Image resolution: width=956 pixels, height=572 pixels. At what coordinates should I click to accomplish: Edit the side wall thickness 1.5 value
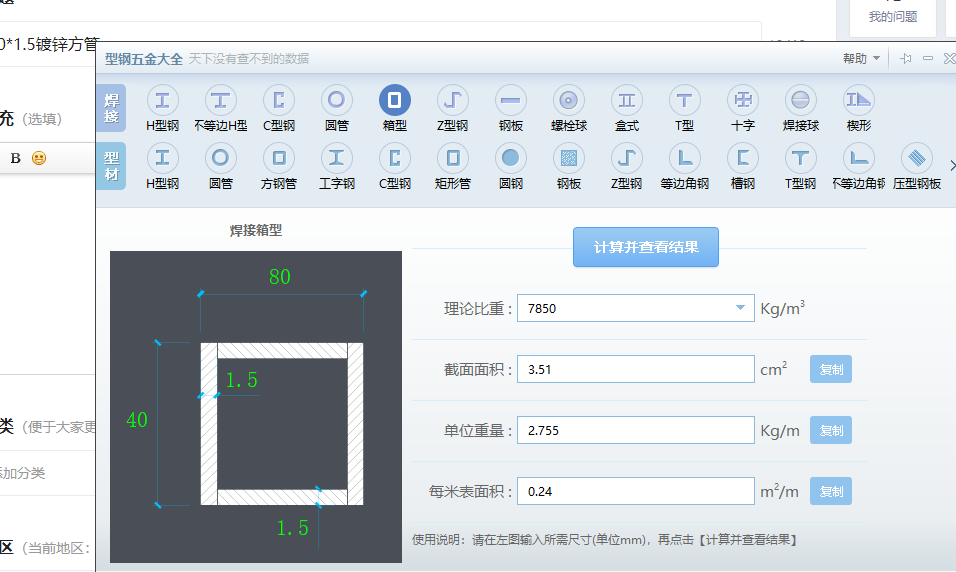pos(241,380)
